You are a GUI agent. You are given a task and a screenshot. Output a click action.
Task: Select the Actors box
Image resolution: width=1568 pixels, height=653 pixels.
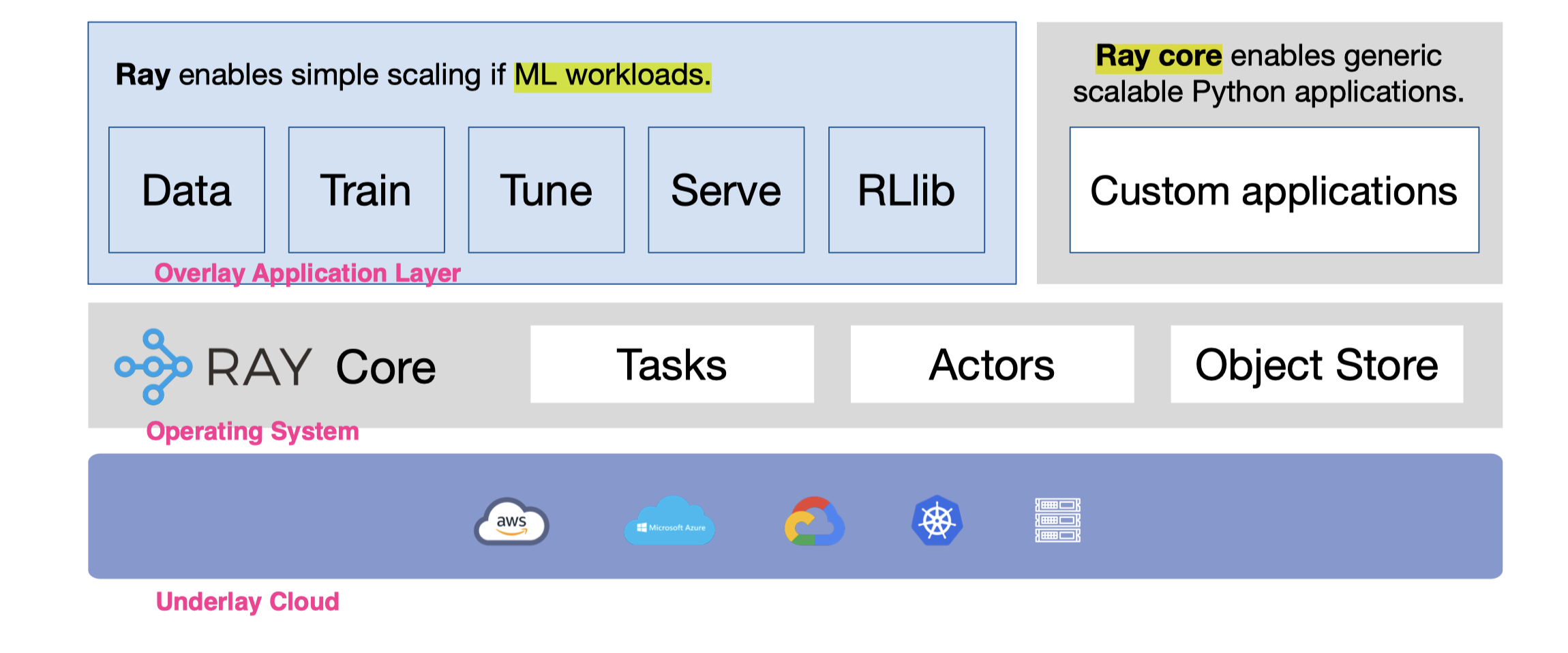coord(992,365)
